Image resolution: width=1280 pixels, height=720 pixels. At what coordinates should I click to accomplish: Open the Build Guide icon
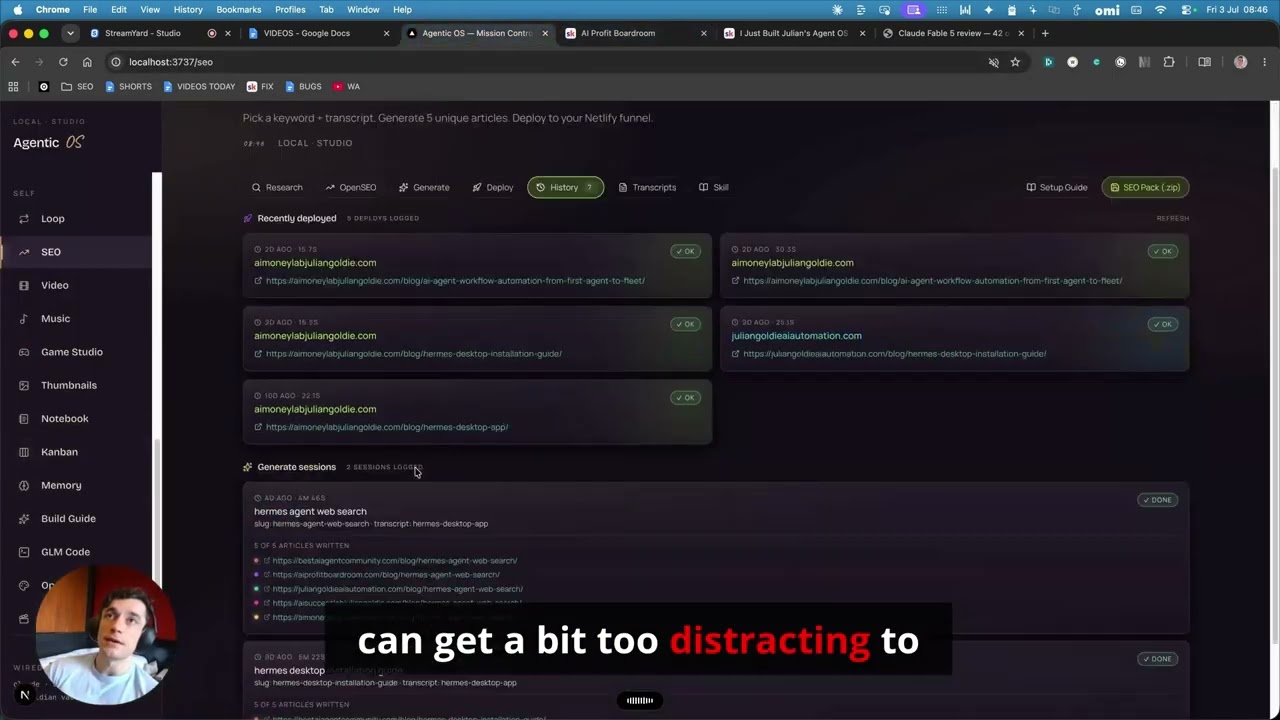(x=24, y=519)
